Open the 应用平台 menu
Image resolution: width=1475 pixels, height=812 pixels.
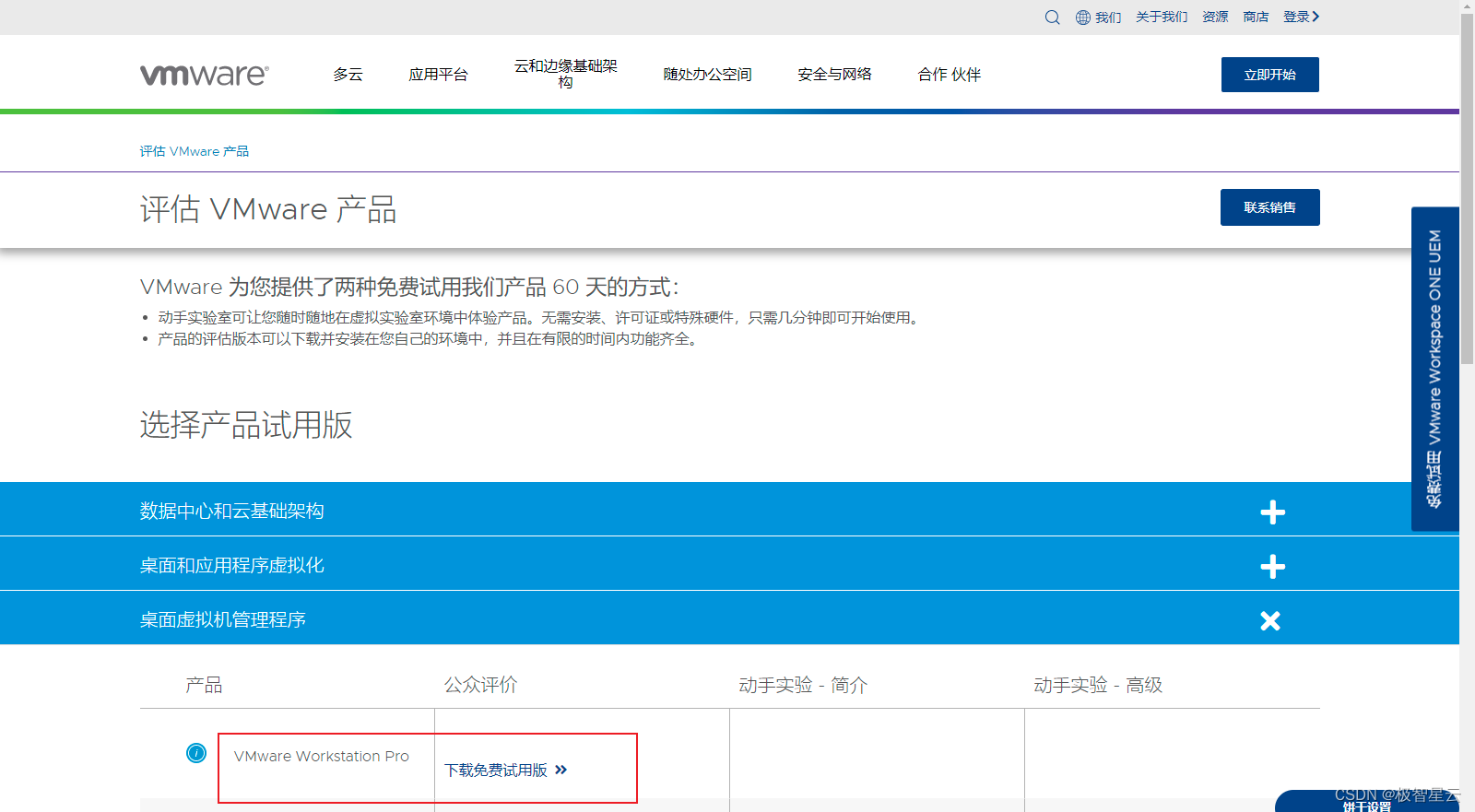pyautogui.click(x=438, y=75)
